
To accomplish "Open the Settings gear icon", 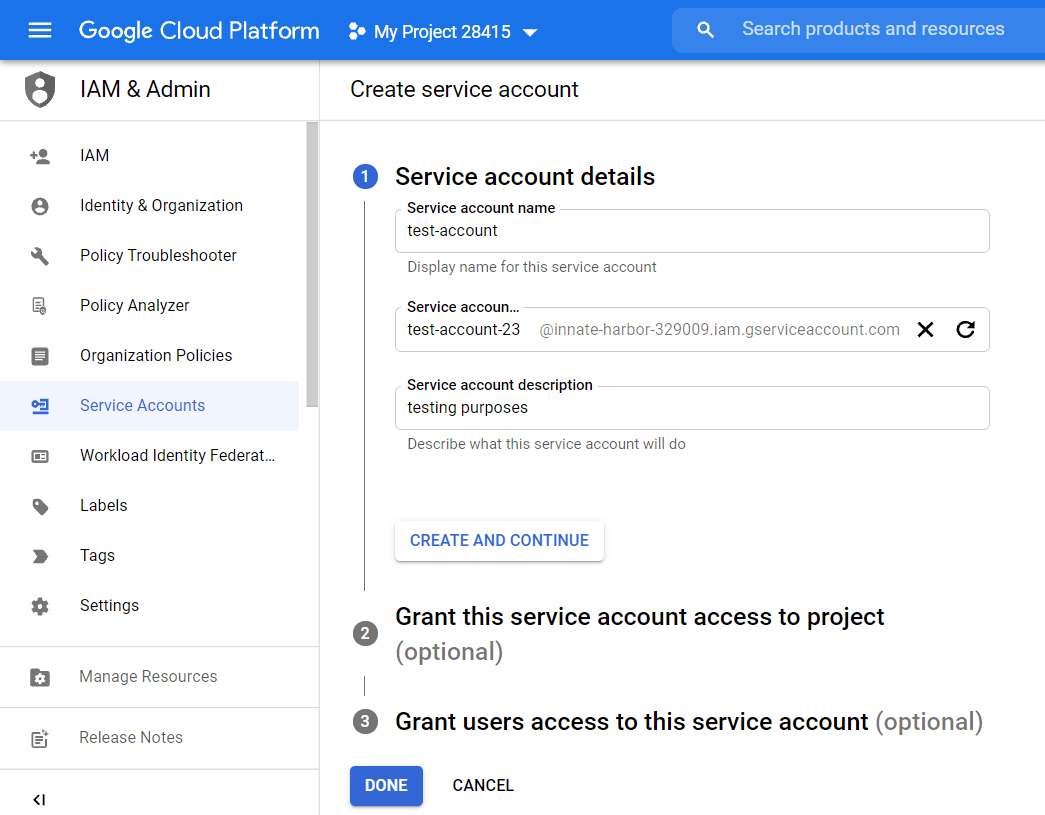I will (38, 605).
